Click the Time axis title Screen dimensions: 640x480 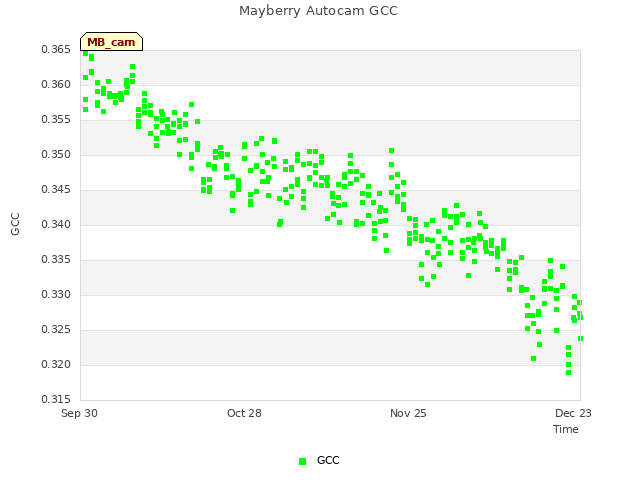[566, 429]
